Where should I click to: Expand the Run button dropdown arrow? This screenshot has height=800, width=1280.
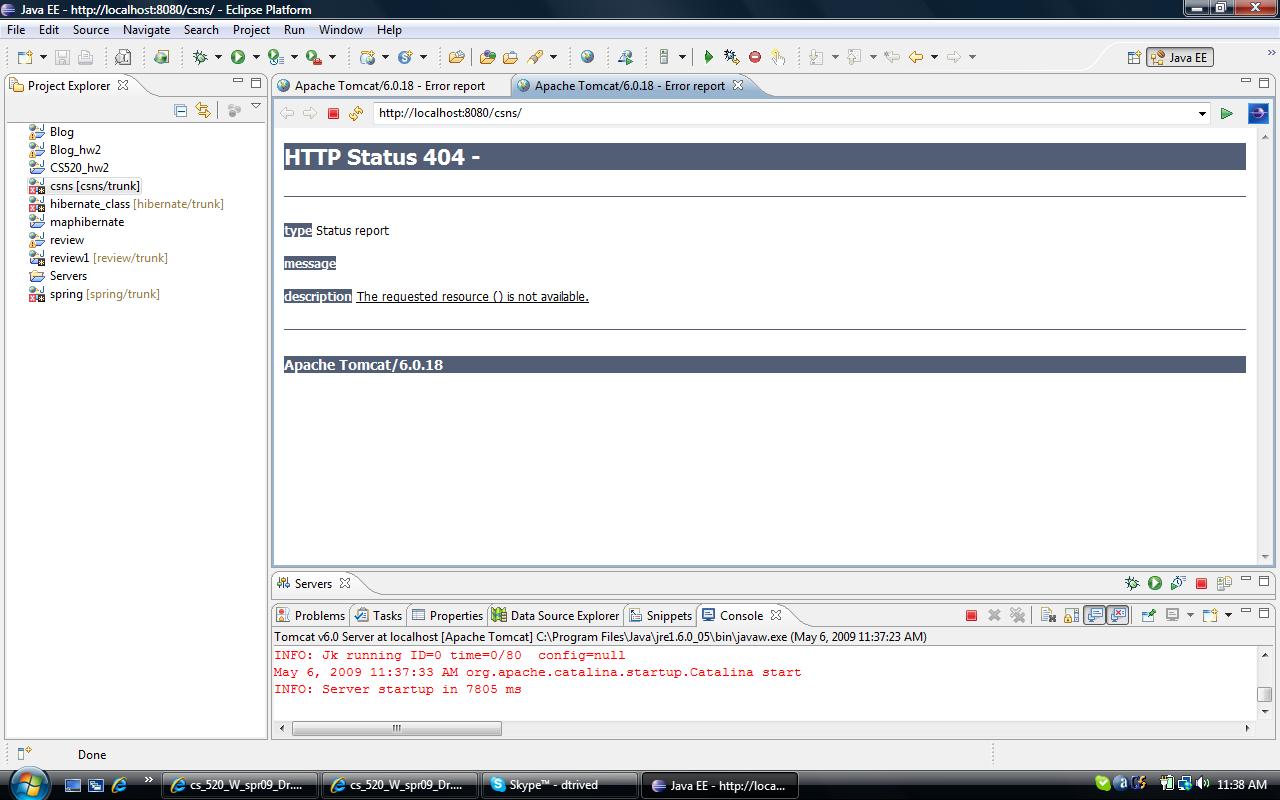click(x=256, y=57)
